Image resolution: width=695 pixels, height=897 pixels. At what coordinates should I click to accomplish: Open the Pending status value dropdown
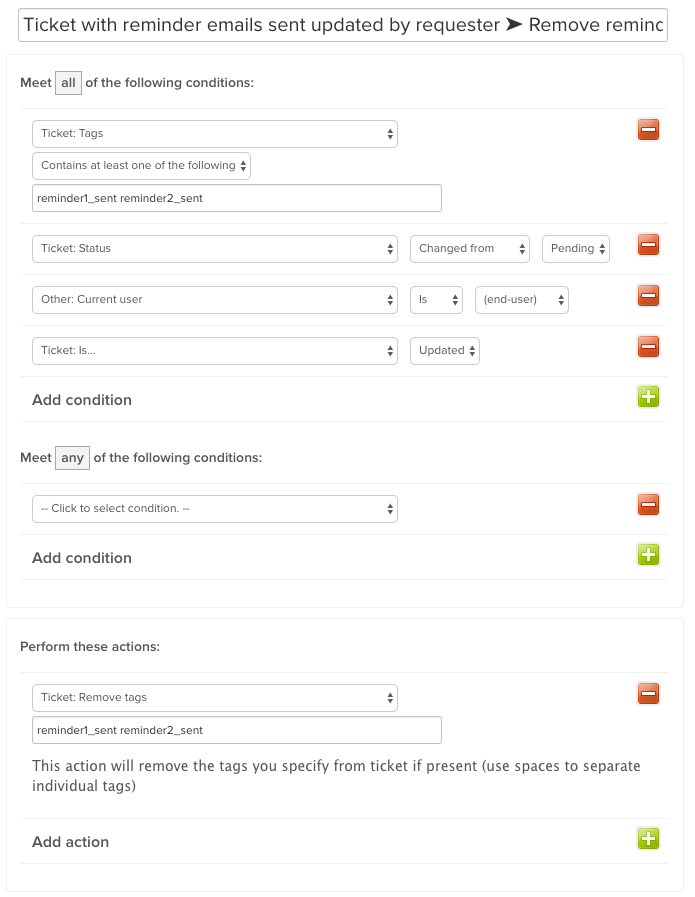point(575,249)
